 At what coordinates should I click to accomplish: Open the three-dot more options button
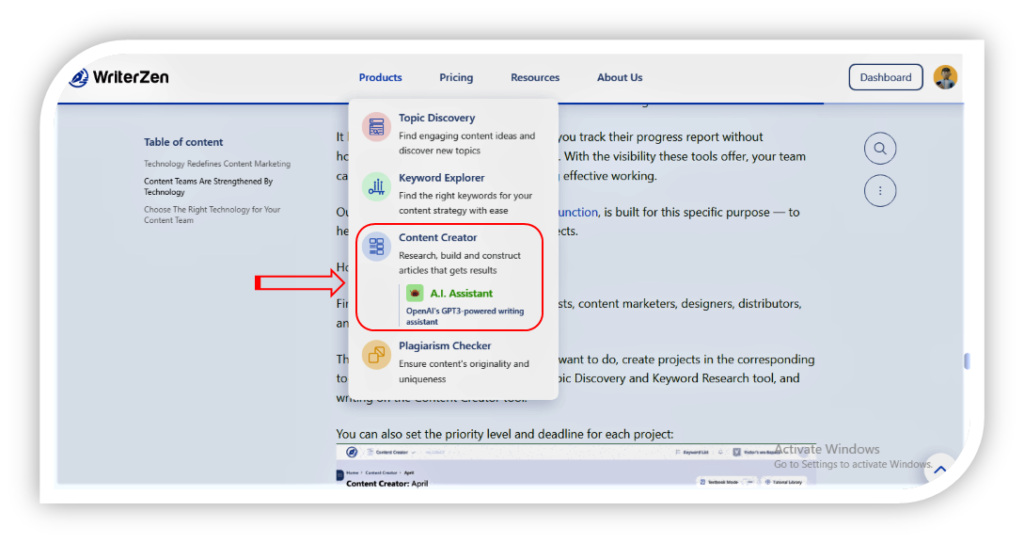[880, 191]
